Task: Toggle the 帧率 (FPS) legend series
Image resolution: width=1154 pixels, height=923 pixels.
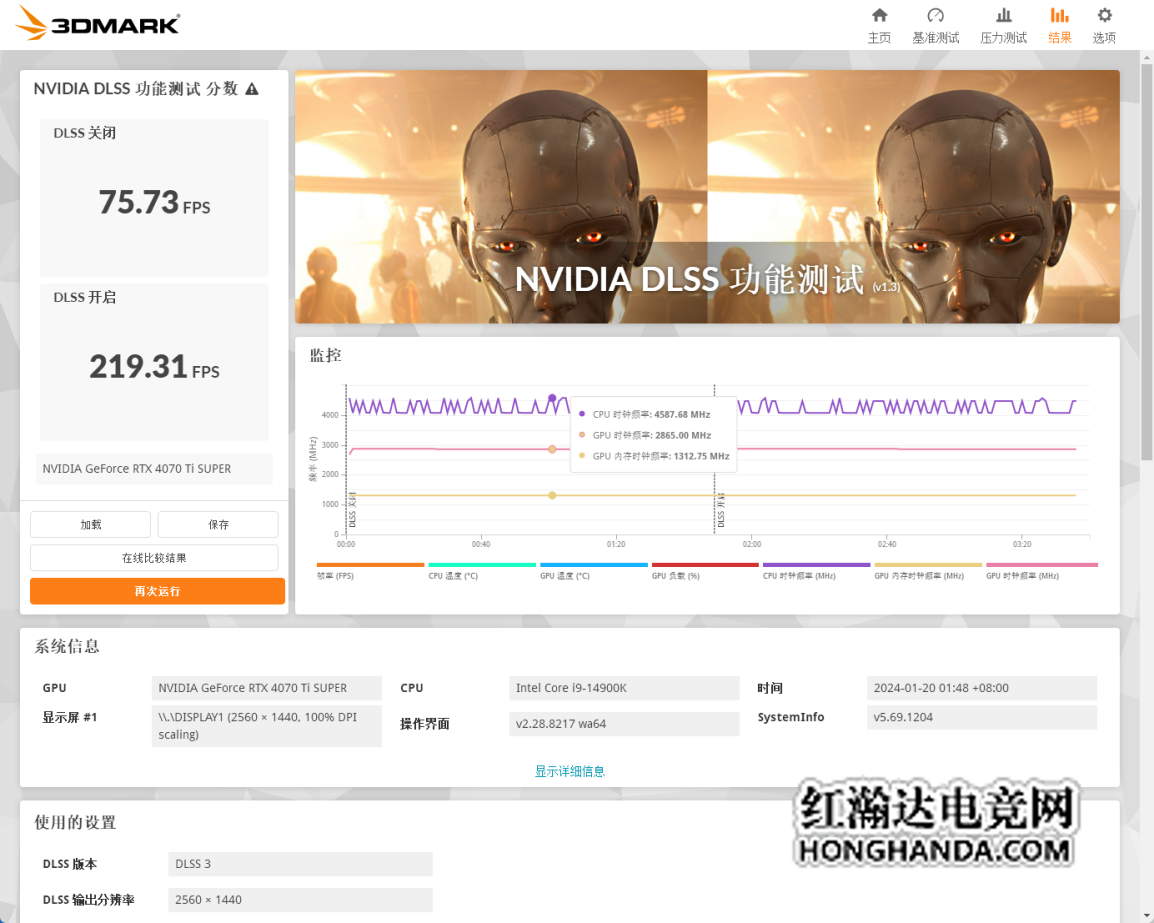Action: pos(370,571)
